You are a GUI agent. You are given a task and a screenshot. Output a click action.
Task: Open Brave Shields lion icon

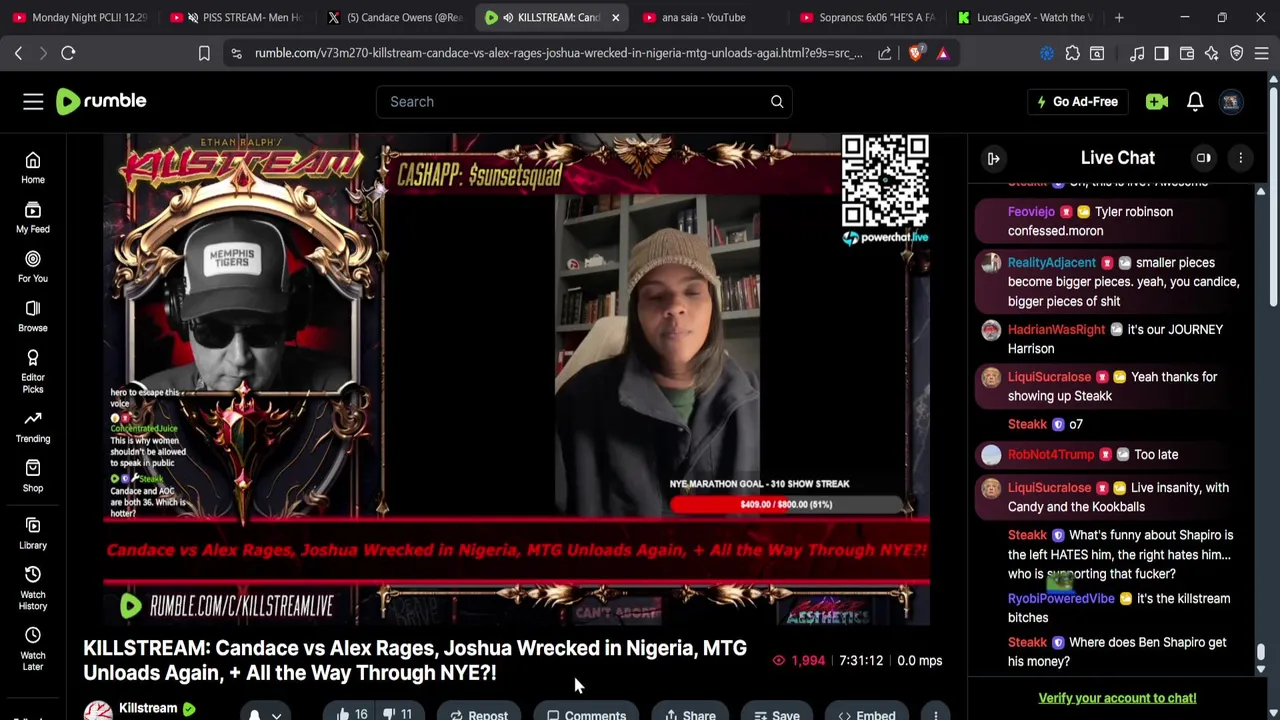click(916, 53)
